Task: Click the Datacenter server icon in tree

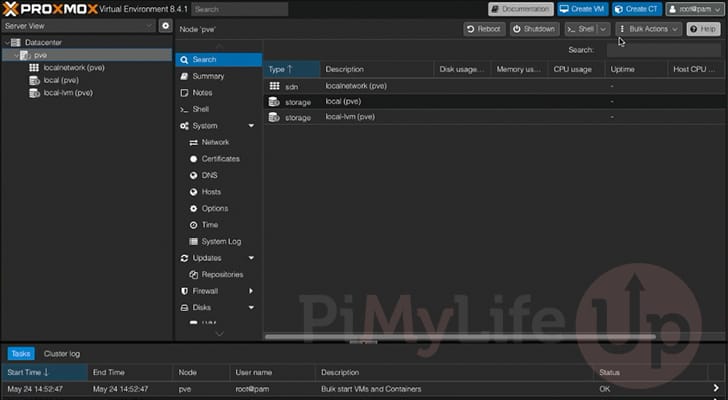Action: click(x=16, y=42)
